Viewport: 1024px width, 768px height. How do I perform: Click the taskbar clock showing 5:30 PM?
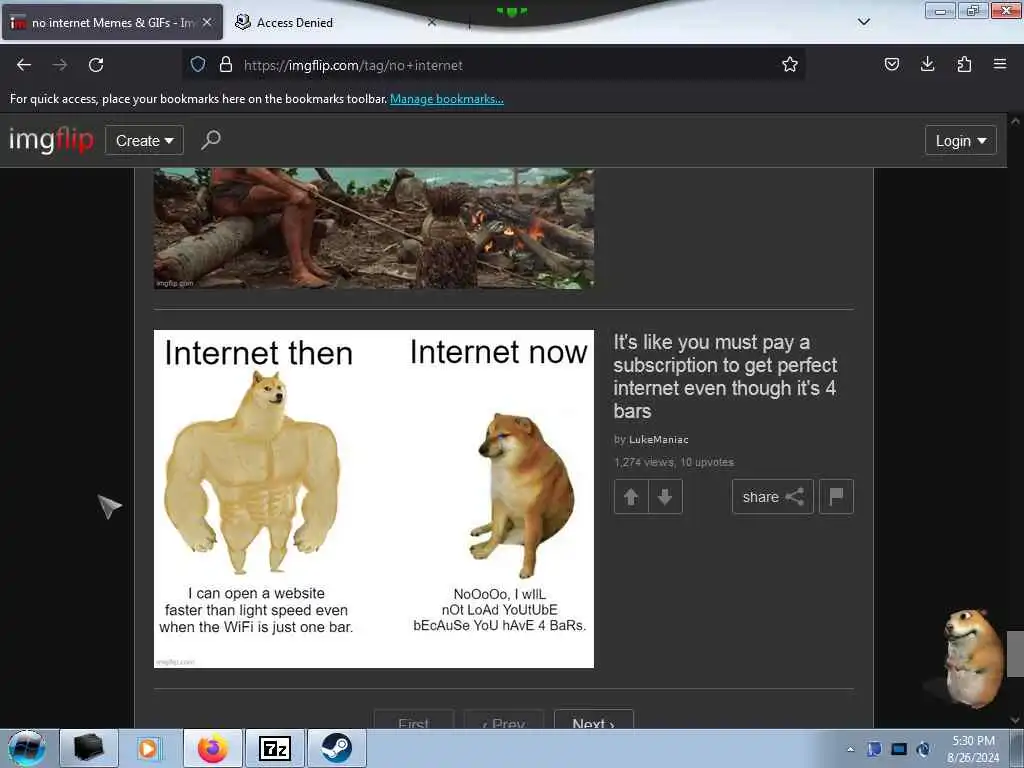(973, 749)
